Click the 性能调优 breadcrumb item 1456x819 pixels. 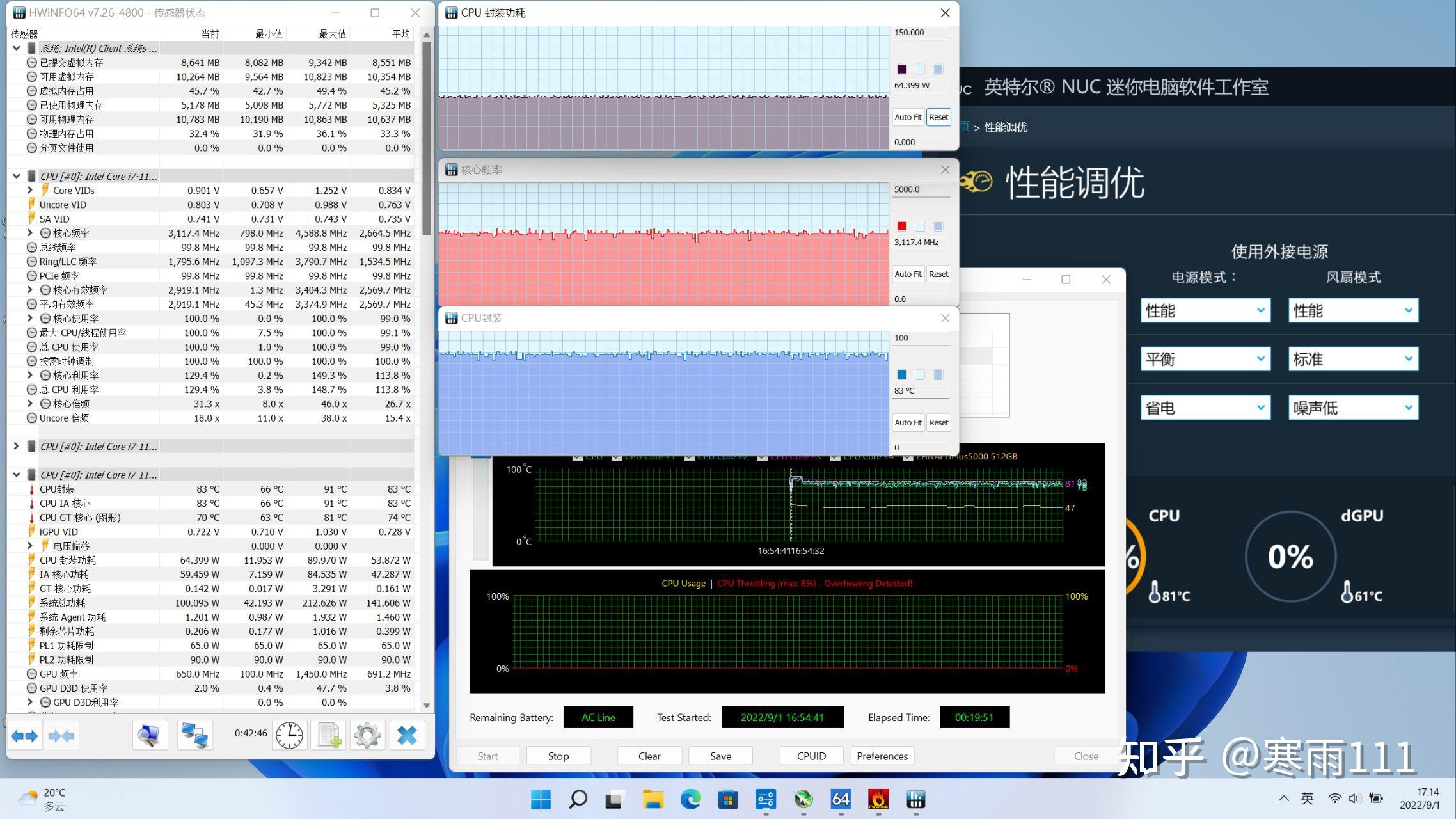coord(1005,127)
